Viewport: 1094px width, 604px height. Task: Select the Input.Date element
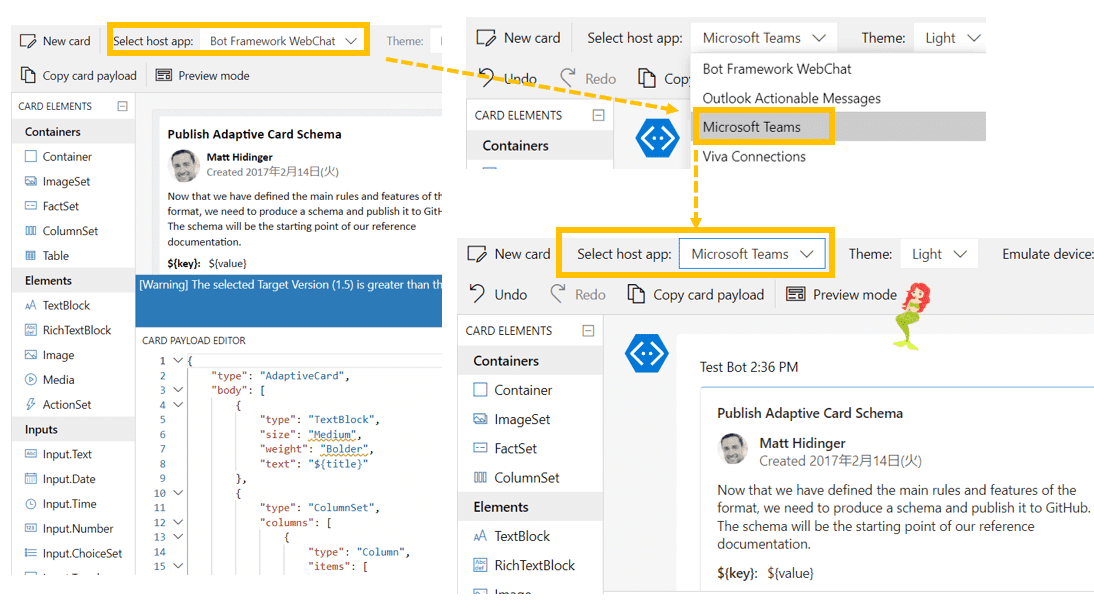click(x=61, y=478)
